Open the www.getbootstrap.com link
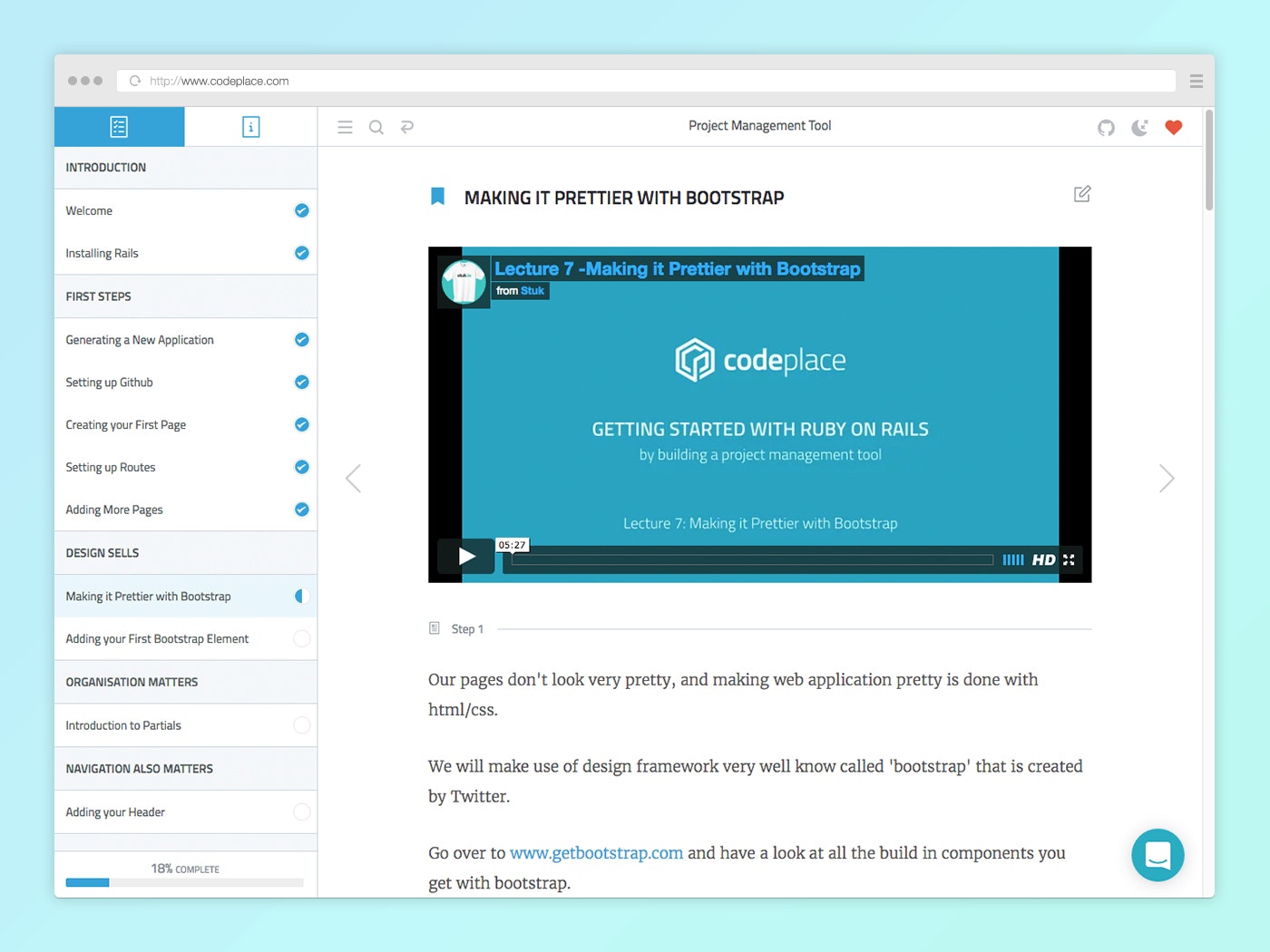The width and height of the screenshot is (1270, 952). coord(596,852)
